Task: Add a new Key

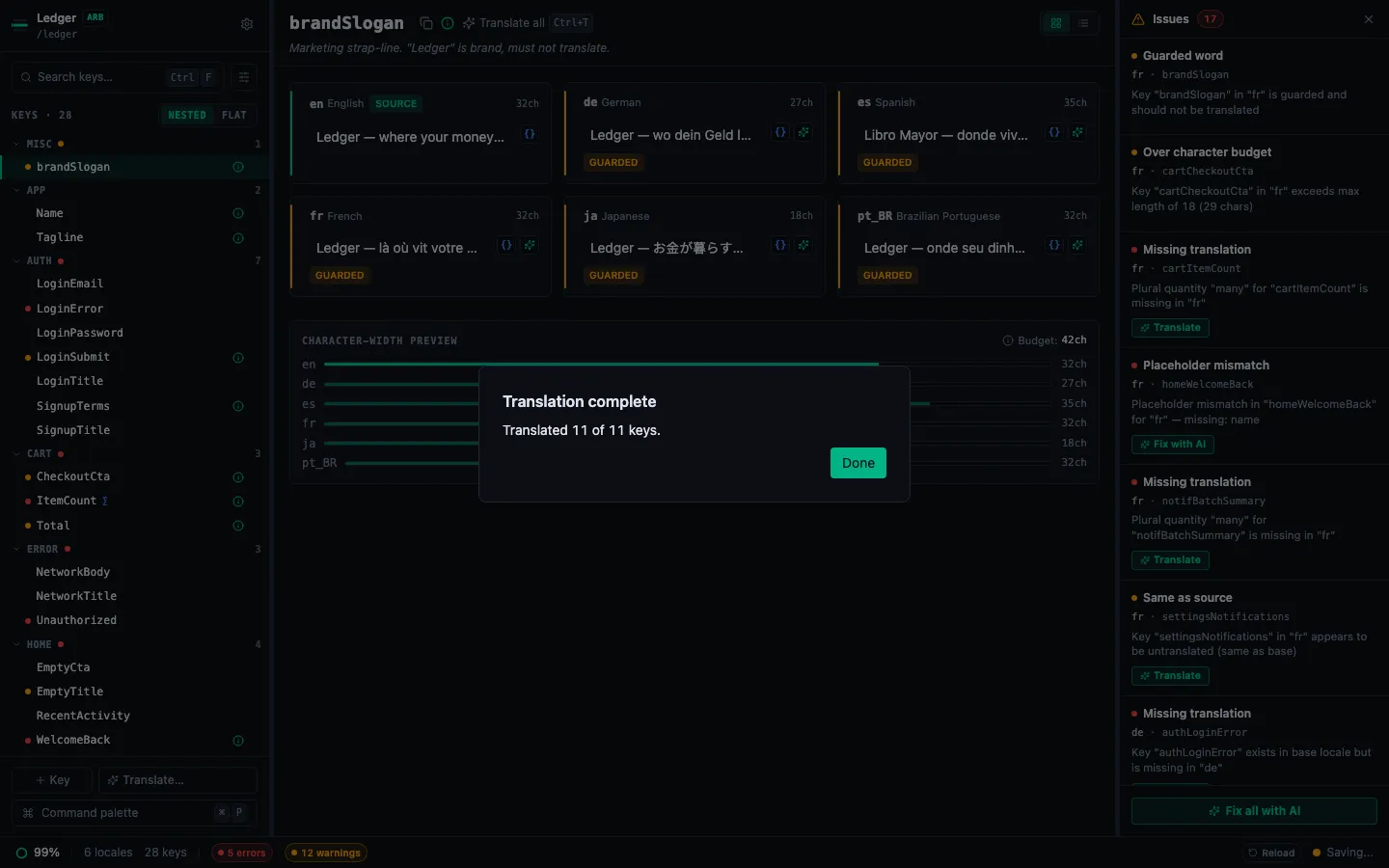Action: coord(52,780)
